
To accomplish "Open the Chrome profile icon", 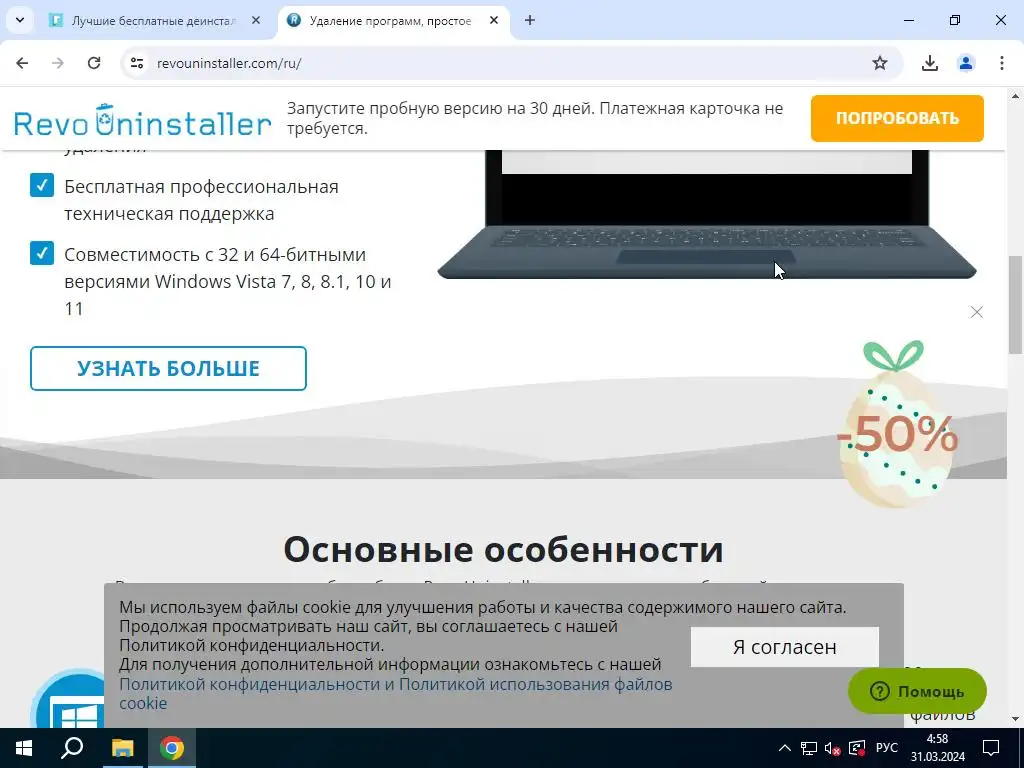I will tap(965, 63).
